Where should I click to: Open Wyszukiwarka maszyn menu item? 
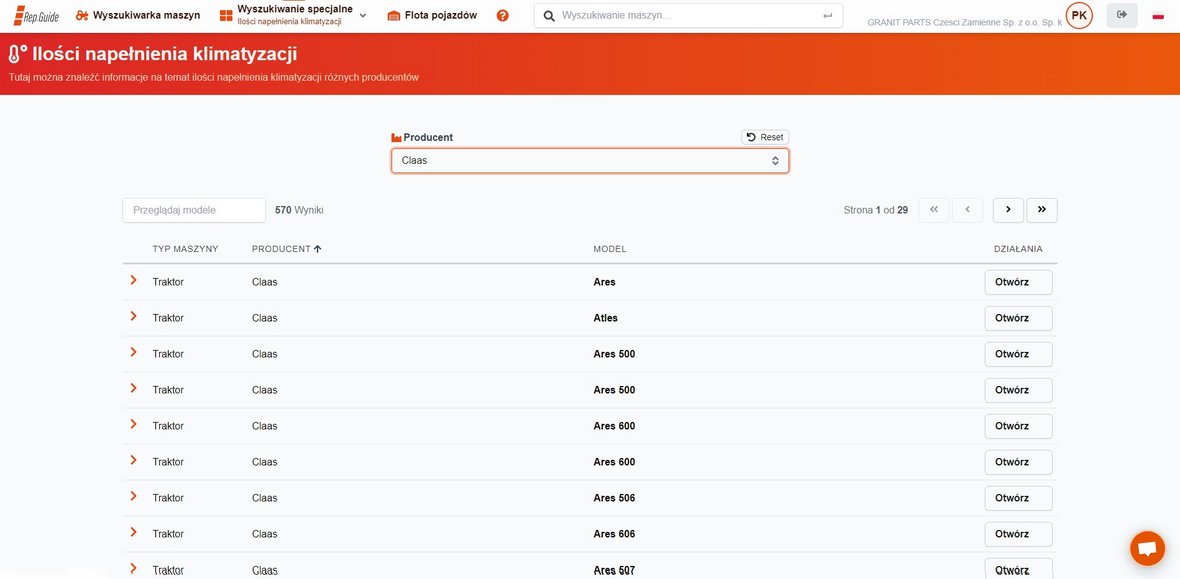tap(138, 16)
